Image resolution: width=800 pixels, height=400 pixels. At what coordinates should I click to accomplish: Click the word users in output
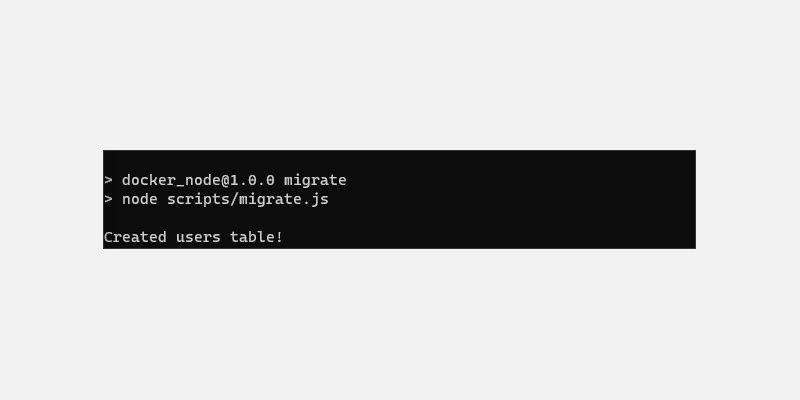(198, 238)
